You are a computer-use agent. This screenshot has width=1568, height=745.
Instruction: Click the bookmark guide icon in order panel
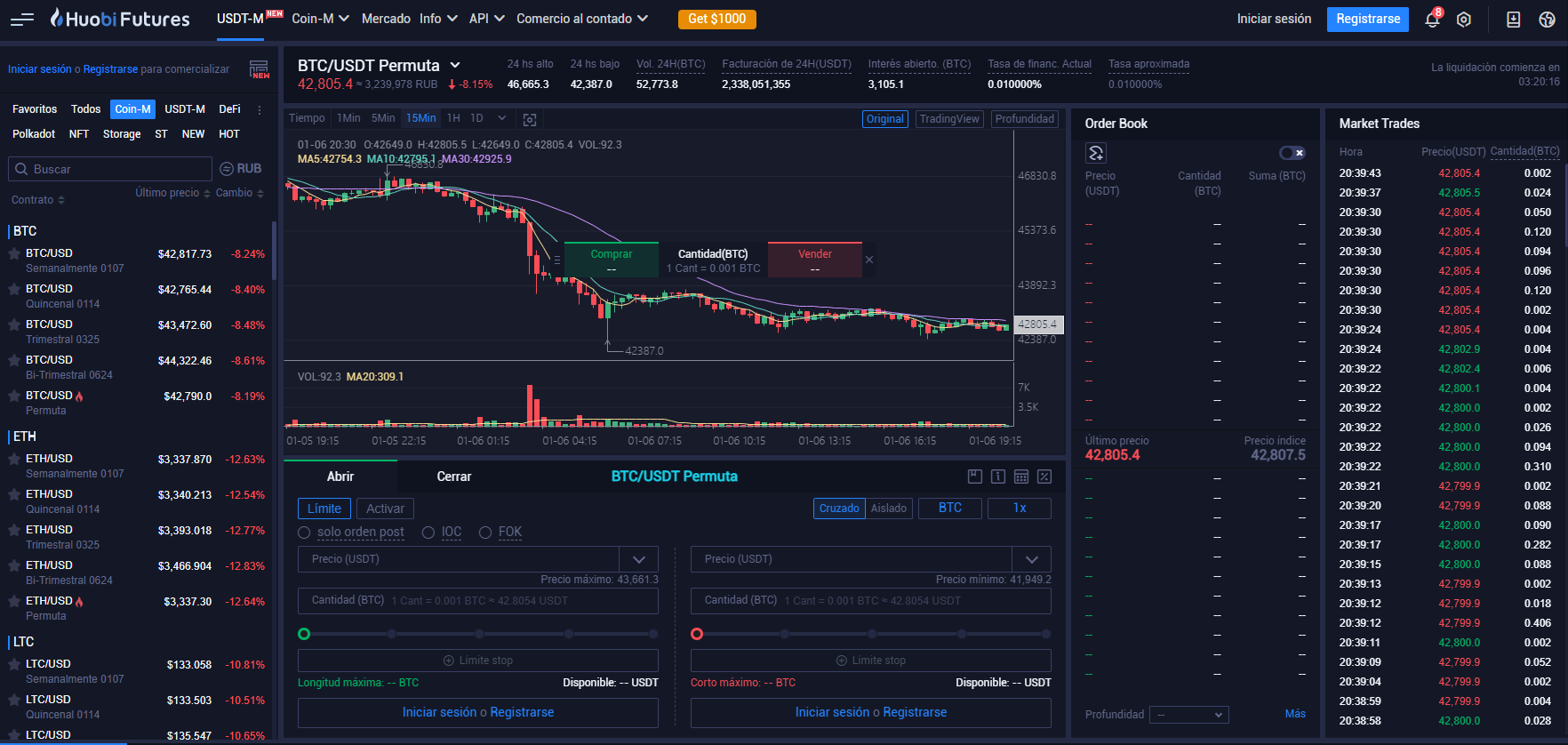tap(975, 477)
